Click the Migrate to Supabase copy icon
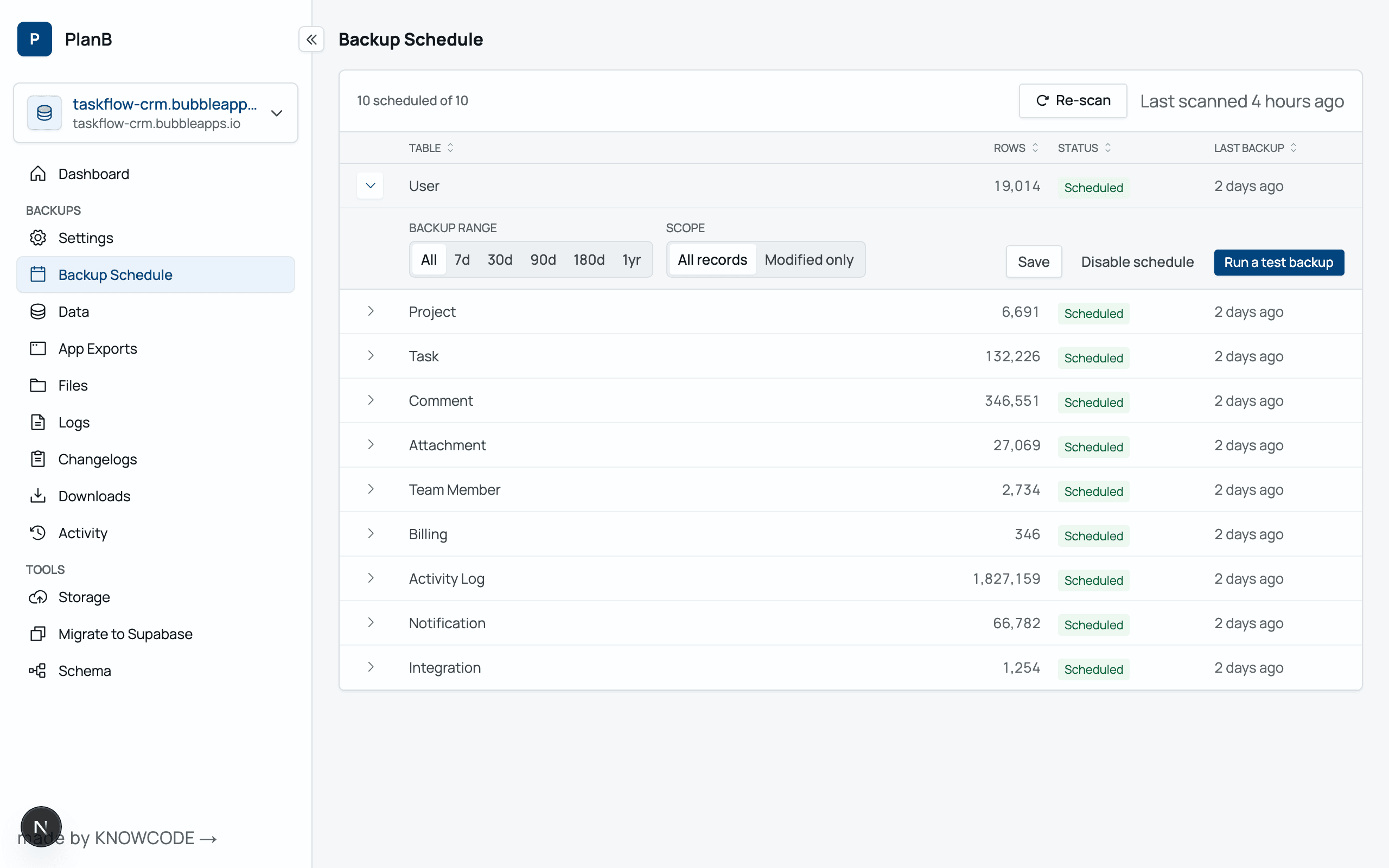The width and height of the screenshot is (1389, 868). (x=38, y=634)
